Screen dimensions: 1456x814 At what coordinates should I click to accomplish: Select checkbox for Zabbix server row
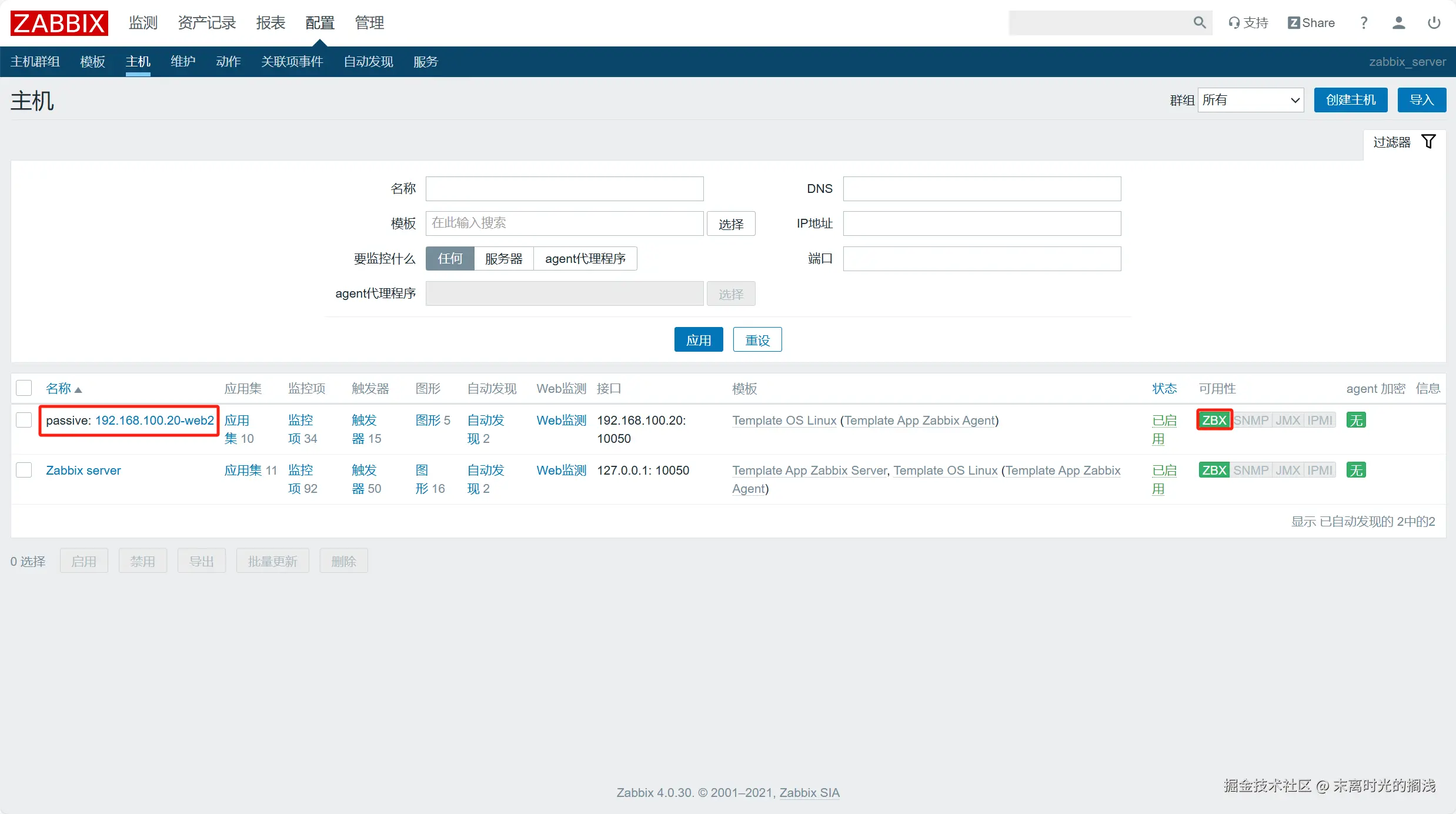tap(24, 470)
